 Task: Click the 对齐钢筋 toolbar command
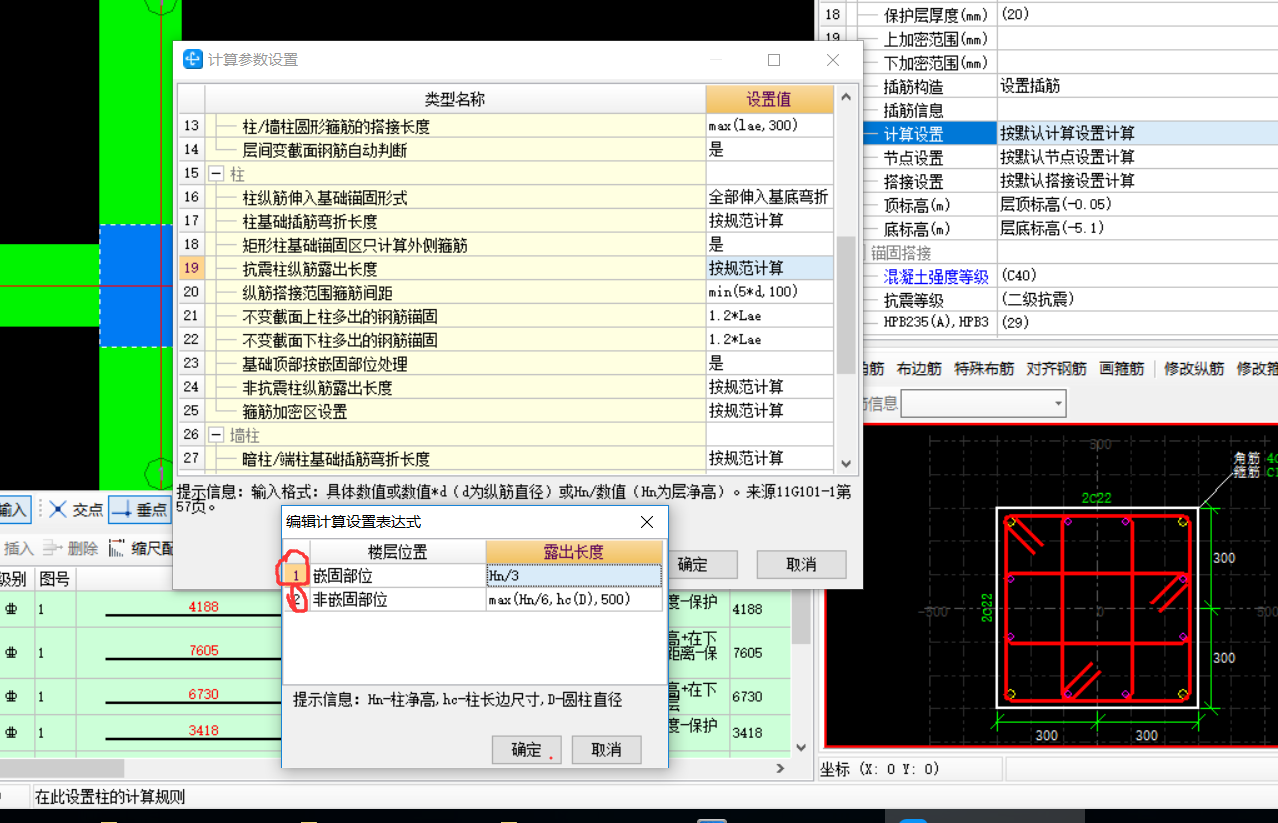click(x=1056, y=369)
